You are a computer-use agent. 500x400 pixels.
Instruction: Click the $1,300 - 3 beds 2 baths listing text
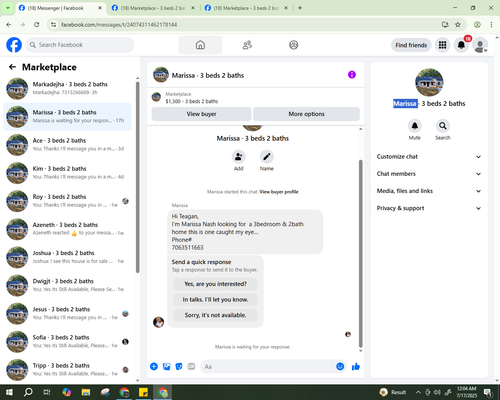tap(192, 101)
